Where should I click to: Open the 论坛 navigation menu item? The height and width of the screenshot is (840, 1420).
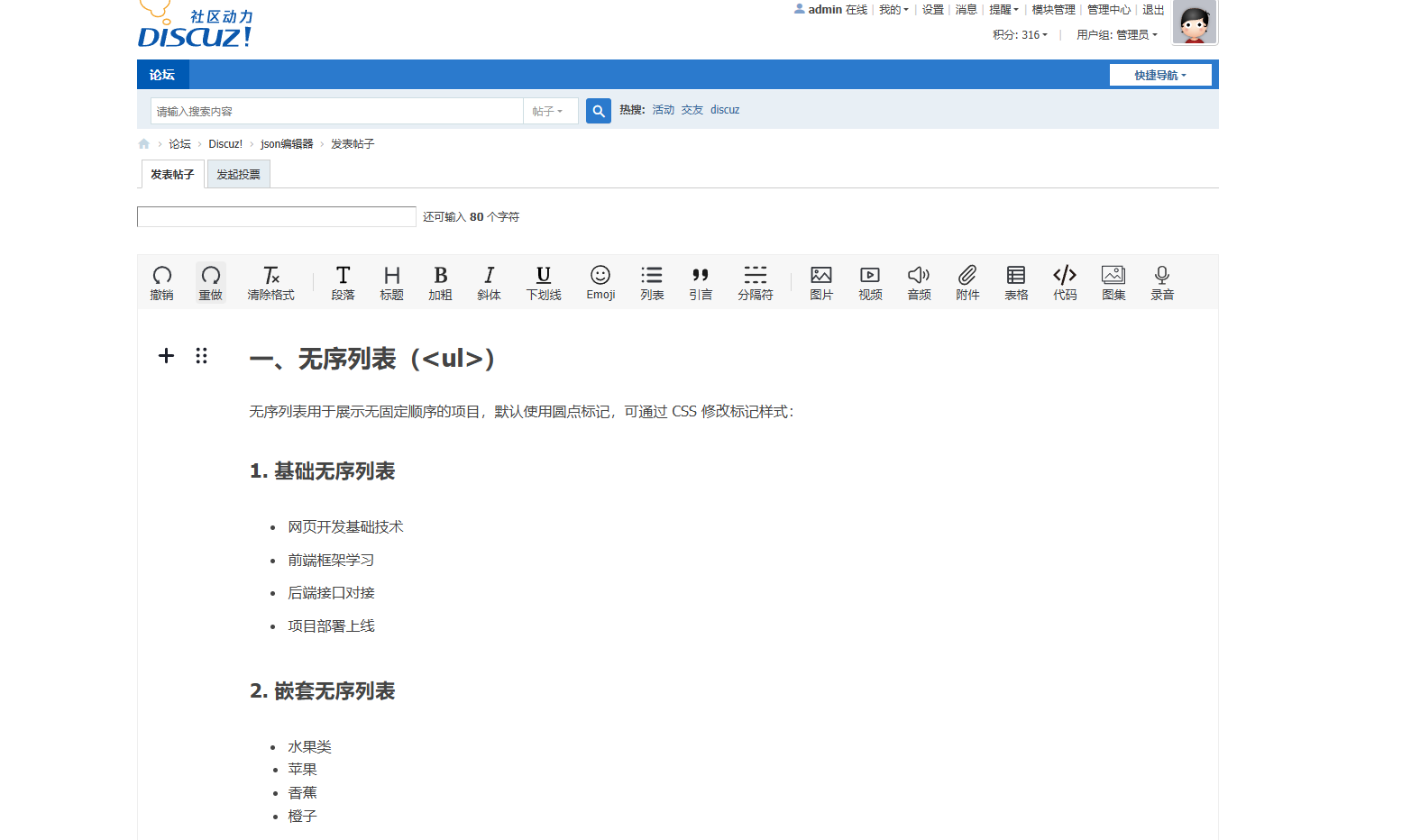pyautogui.click(x=162, y=75)
